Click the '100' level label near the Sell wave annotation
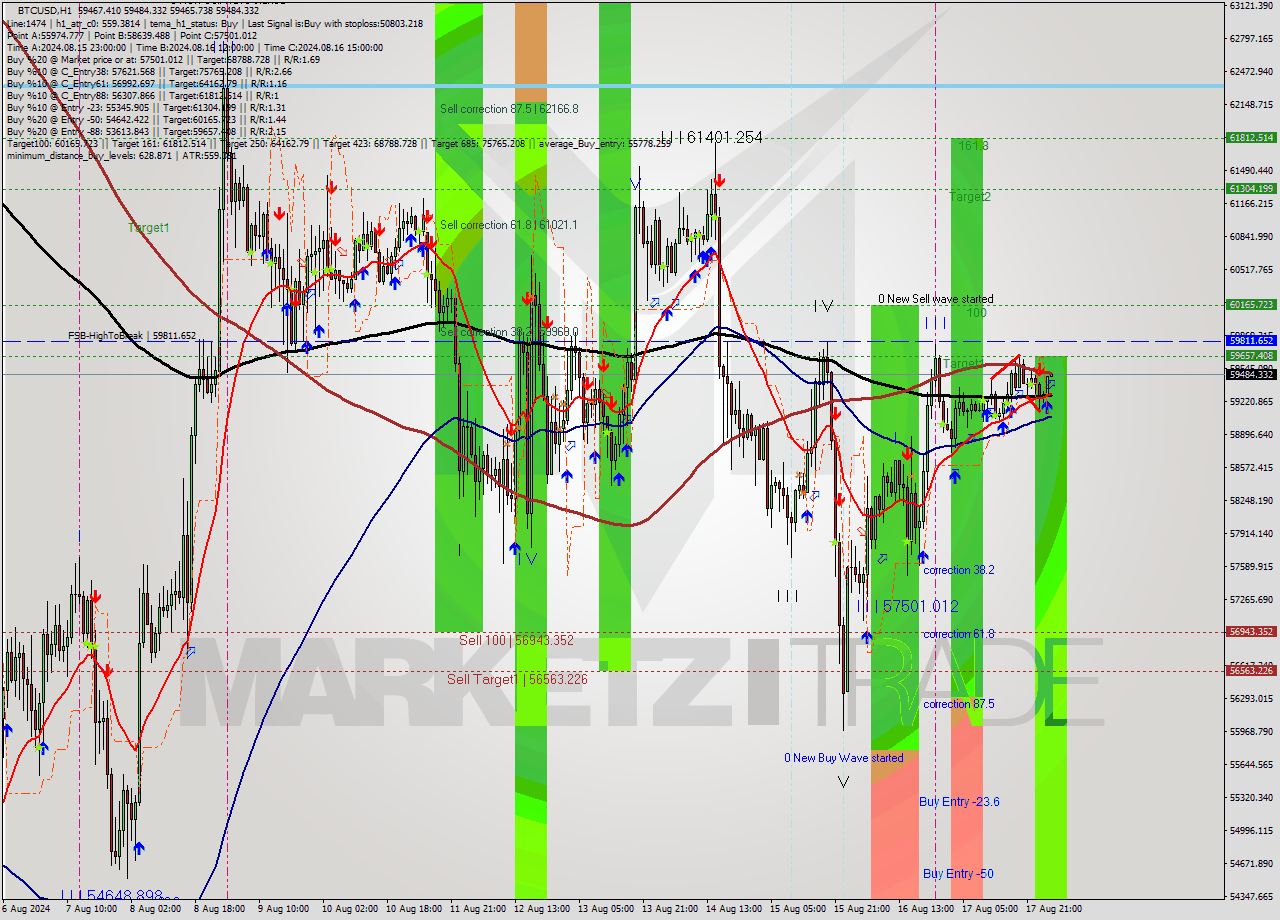 click(x=977, y=313)
